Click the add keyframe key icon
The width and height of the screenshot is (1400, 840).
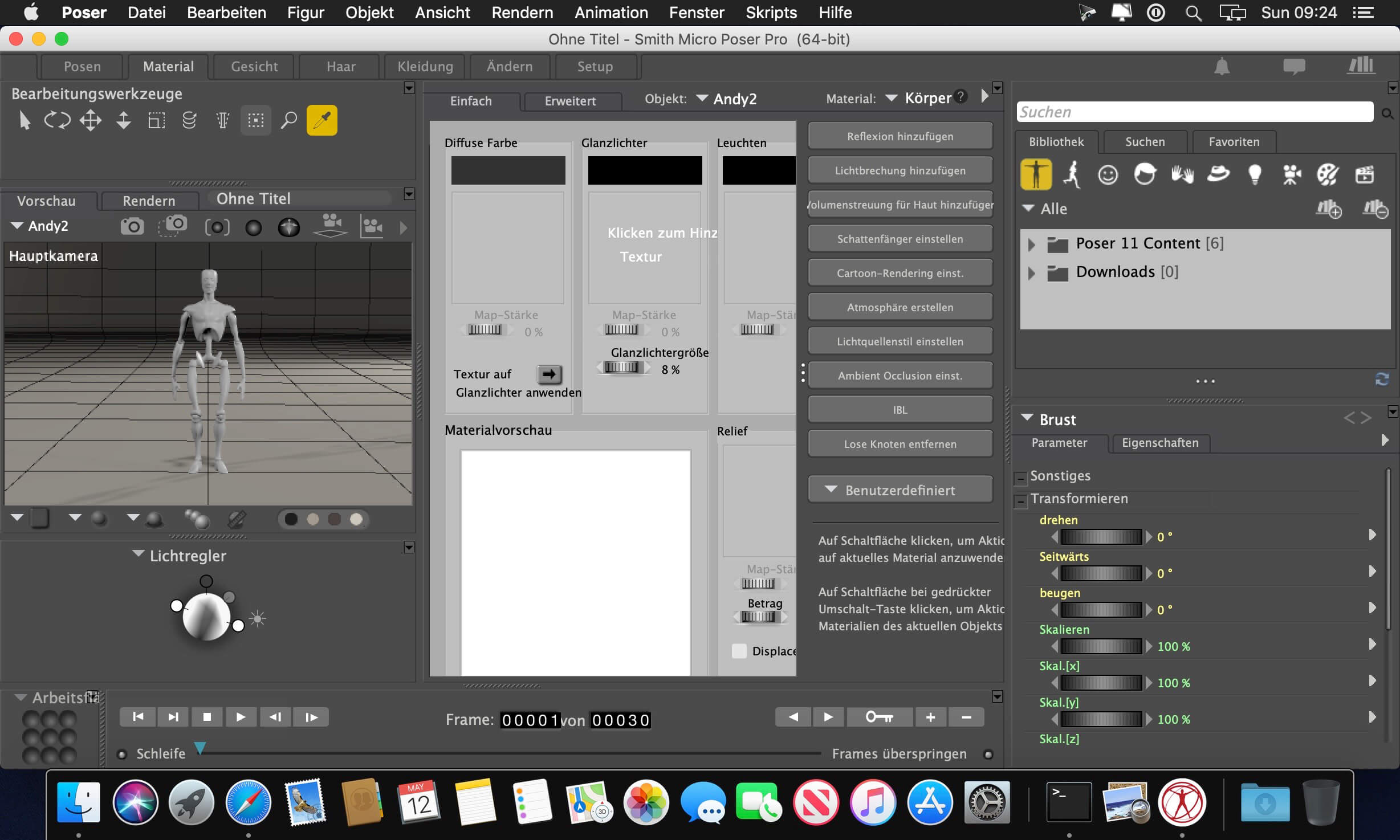click(x=880, y=717)
